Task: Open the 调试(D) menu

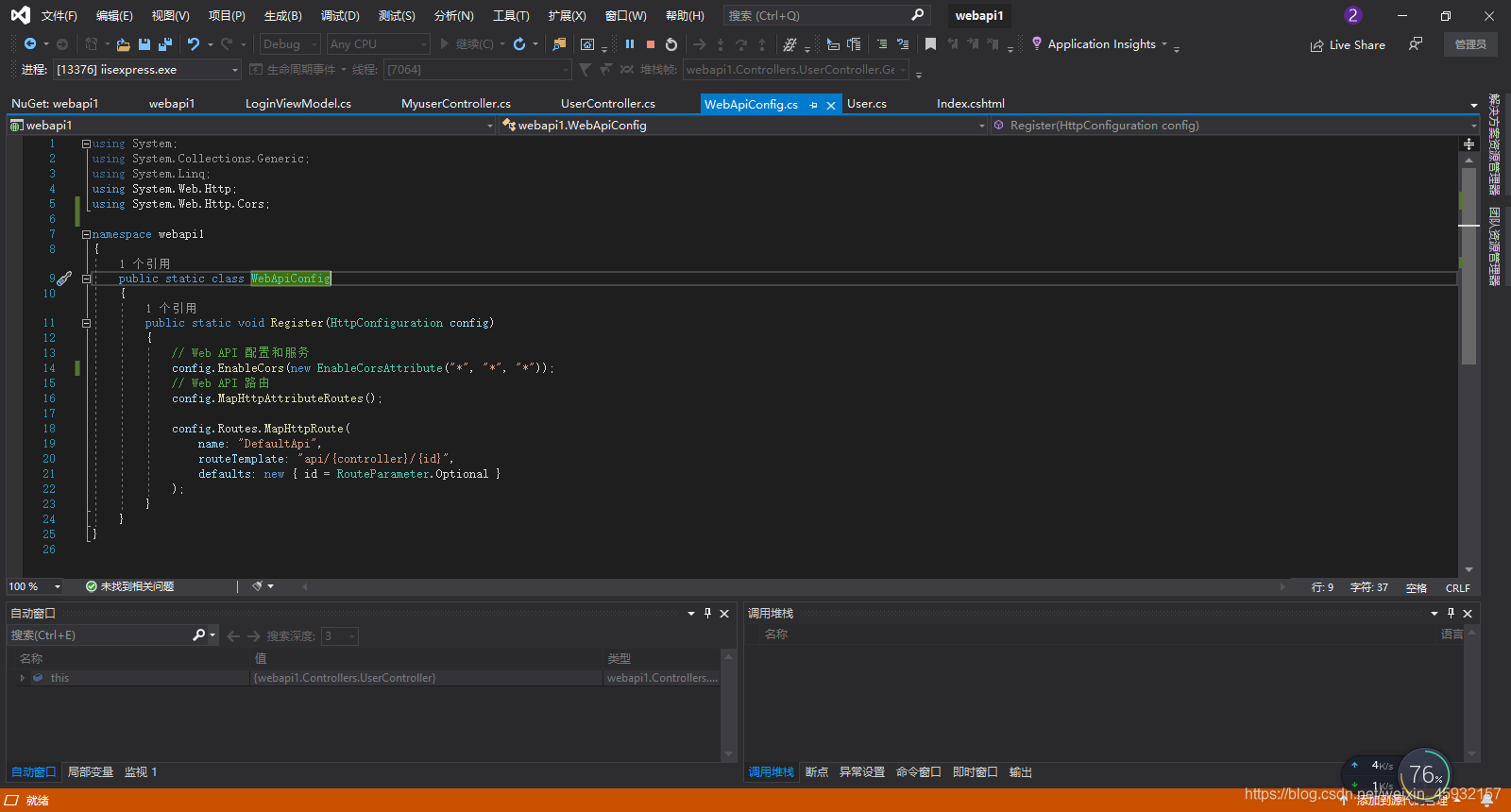Action: pyautogui.click(x=340, y=16)
